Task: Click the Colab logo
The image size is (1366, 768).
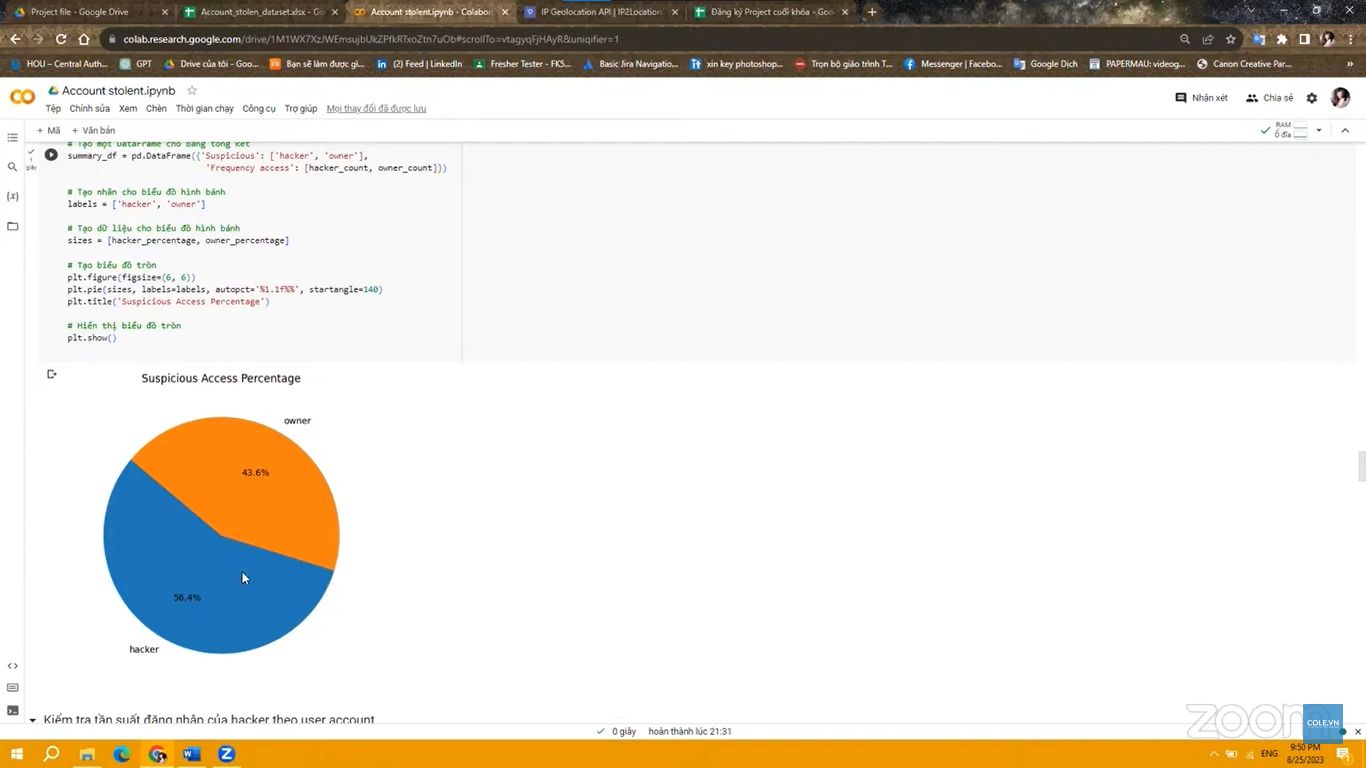Action: (22, 97)
